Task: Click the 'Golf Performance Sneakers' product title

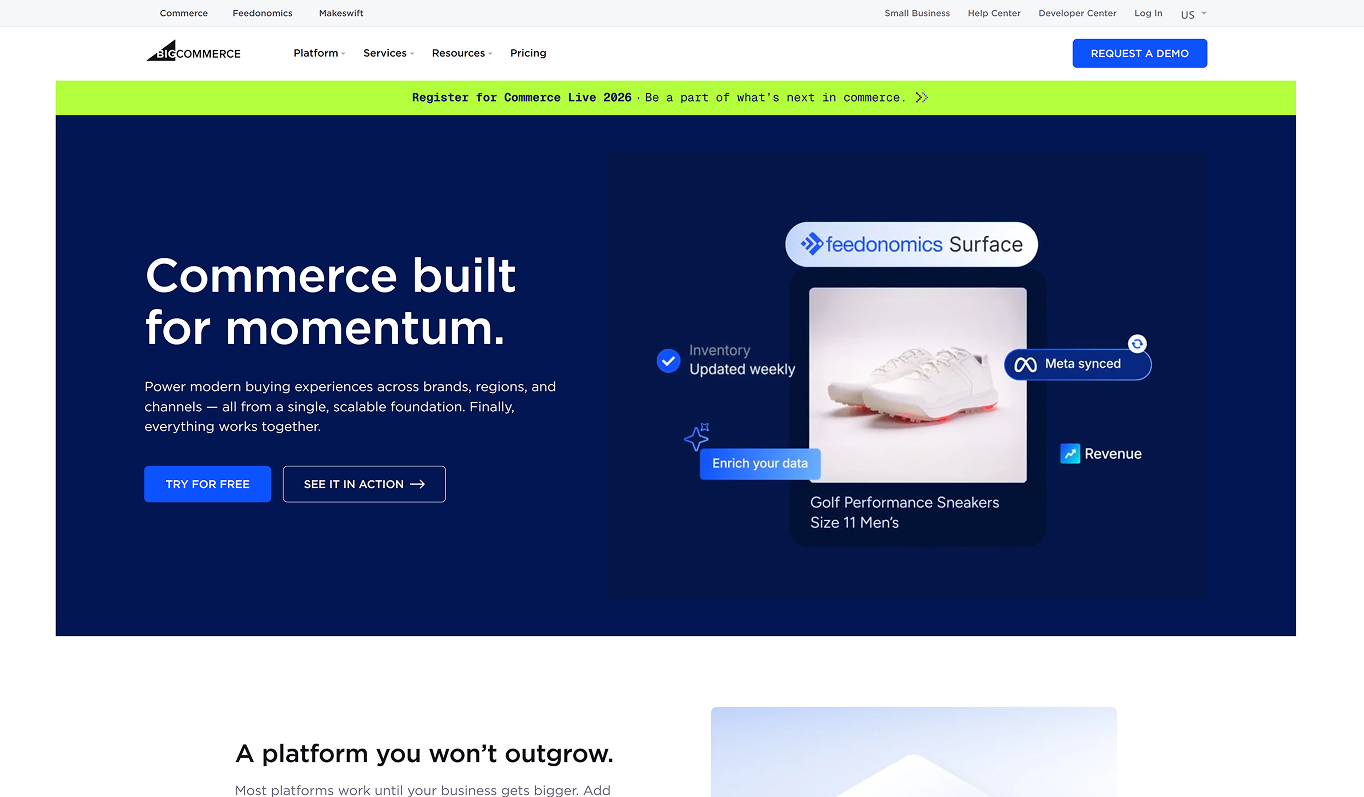Action: pyautogui.click(x=905, y=502)
